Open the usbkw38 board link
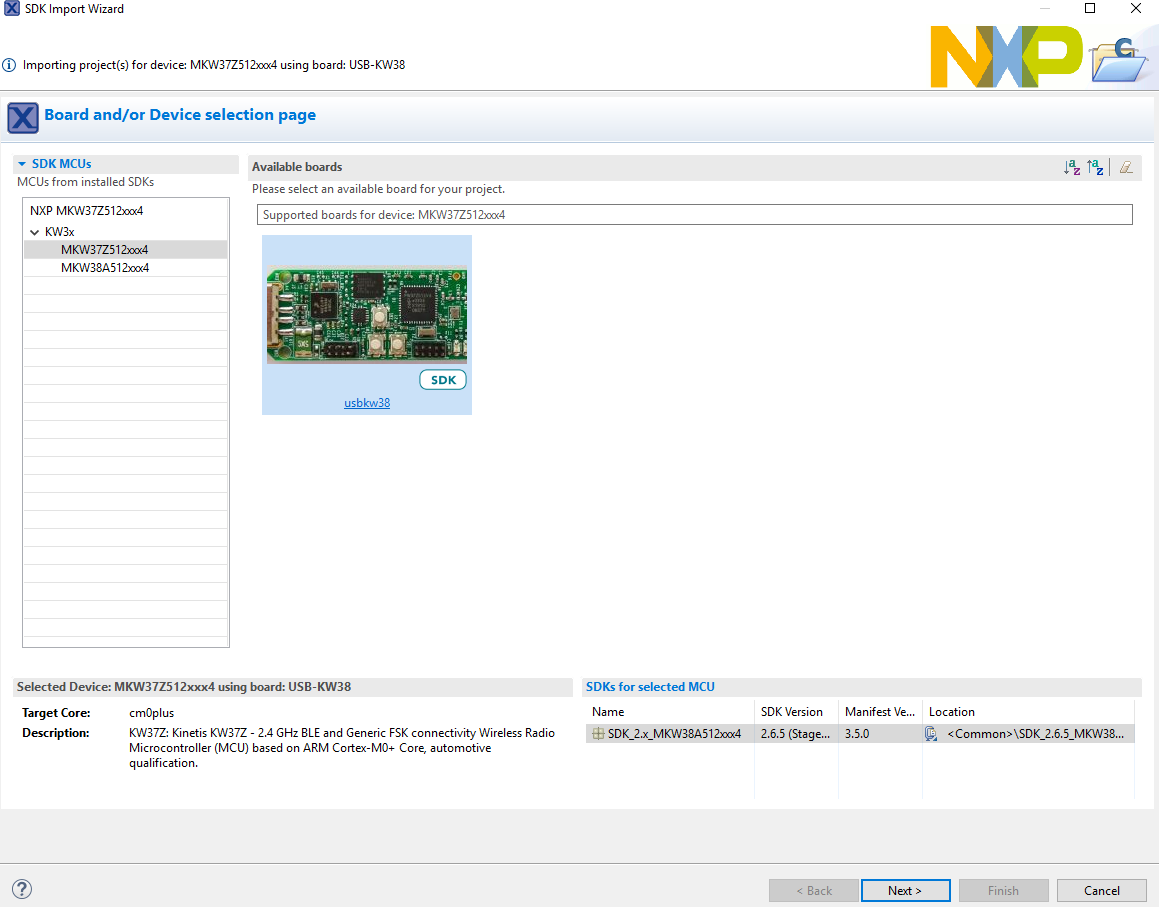Viewport: 1159px width, 907px height. point(366,402)
